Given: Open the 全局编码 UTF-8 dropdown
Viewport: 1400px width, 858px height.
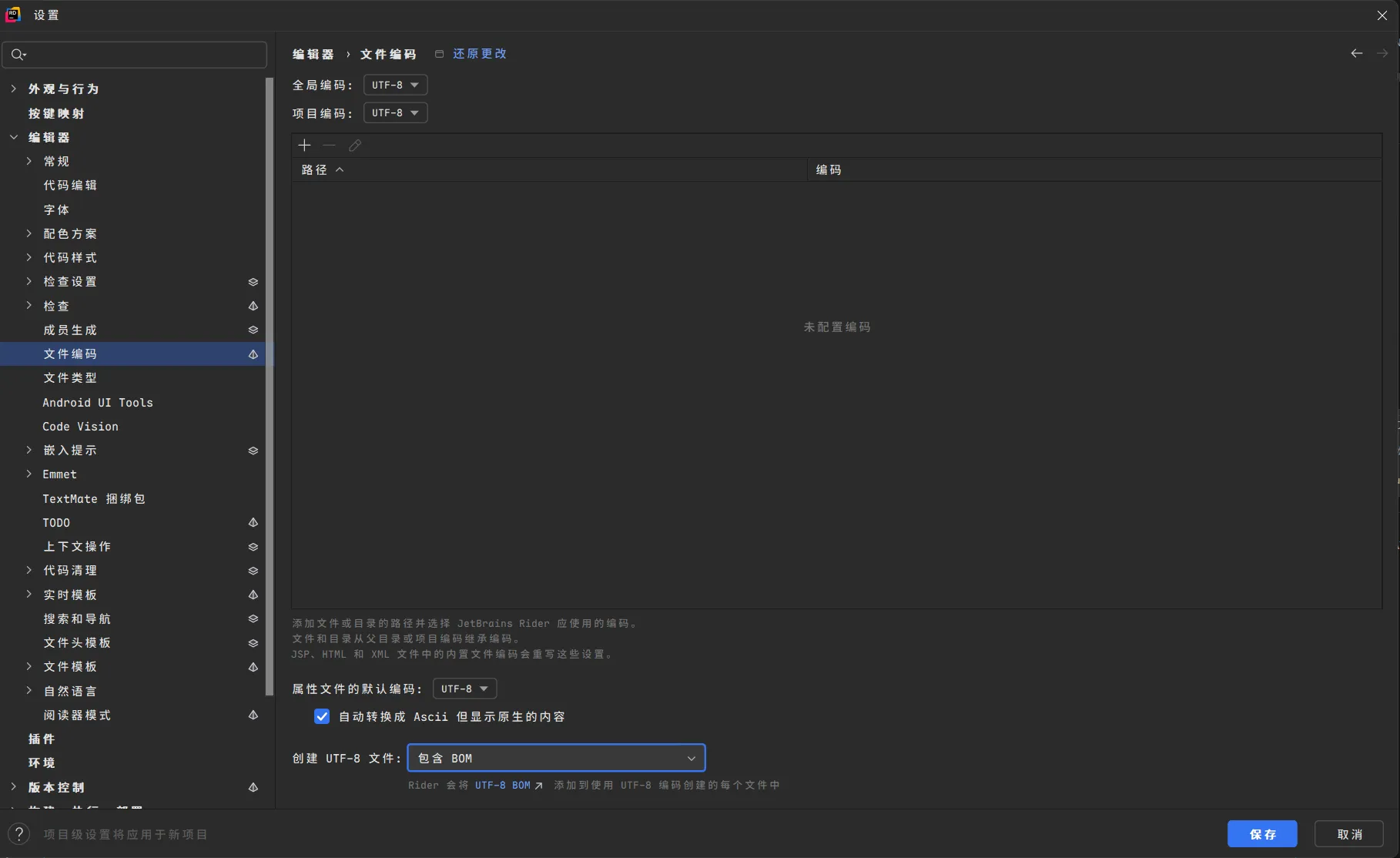Looking at the screenshot, I should pos(395,85).
